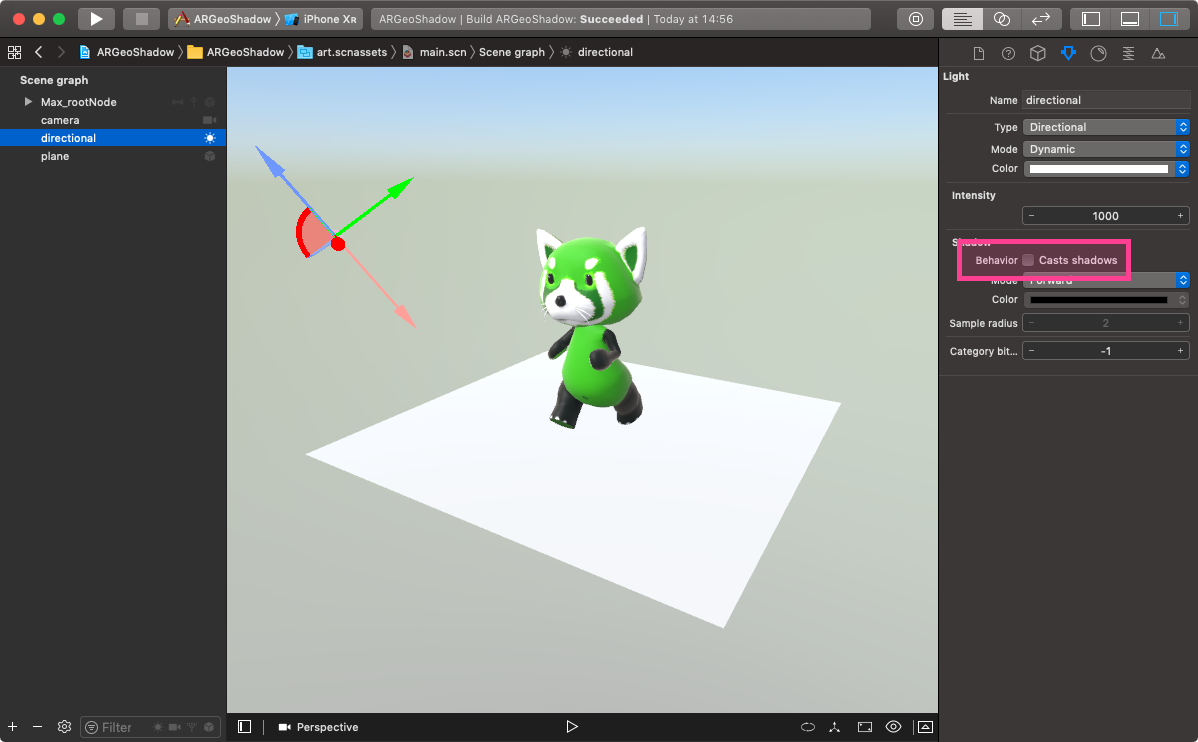This screenshot has width=1198, height=742.
Task: Open the Physics inspector tab
Action: point(1128,53)
